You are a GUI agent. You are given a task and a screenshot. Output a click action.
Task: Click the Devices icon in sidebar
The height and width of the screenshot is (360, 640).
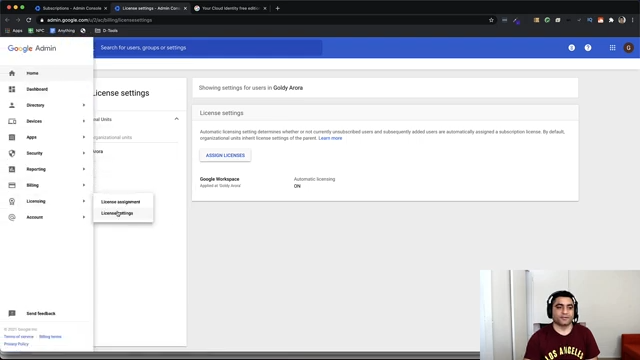(12, 121)
